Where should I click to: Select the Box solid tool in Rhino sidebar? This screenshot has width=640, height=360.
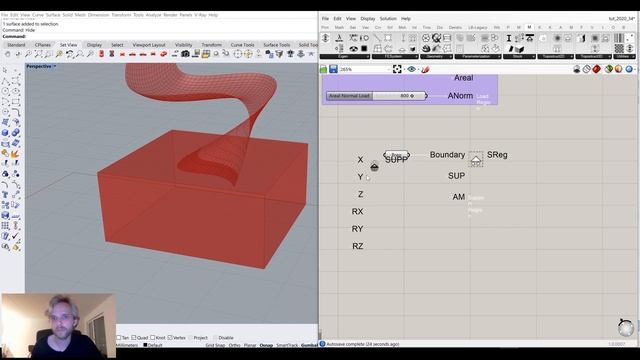(x=5, y=133)
